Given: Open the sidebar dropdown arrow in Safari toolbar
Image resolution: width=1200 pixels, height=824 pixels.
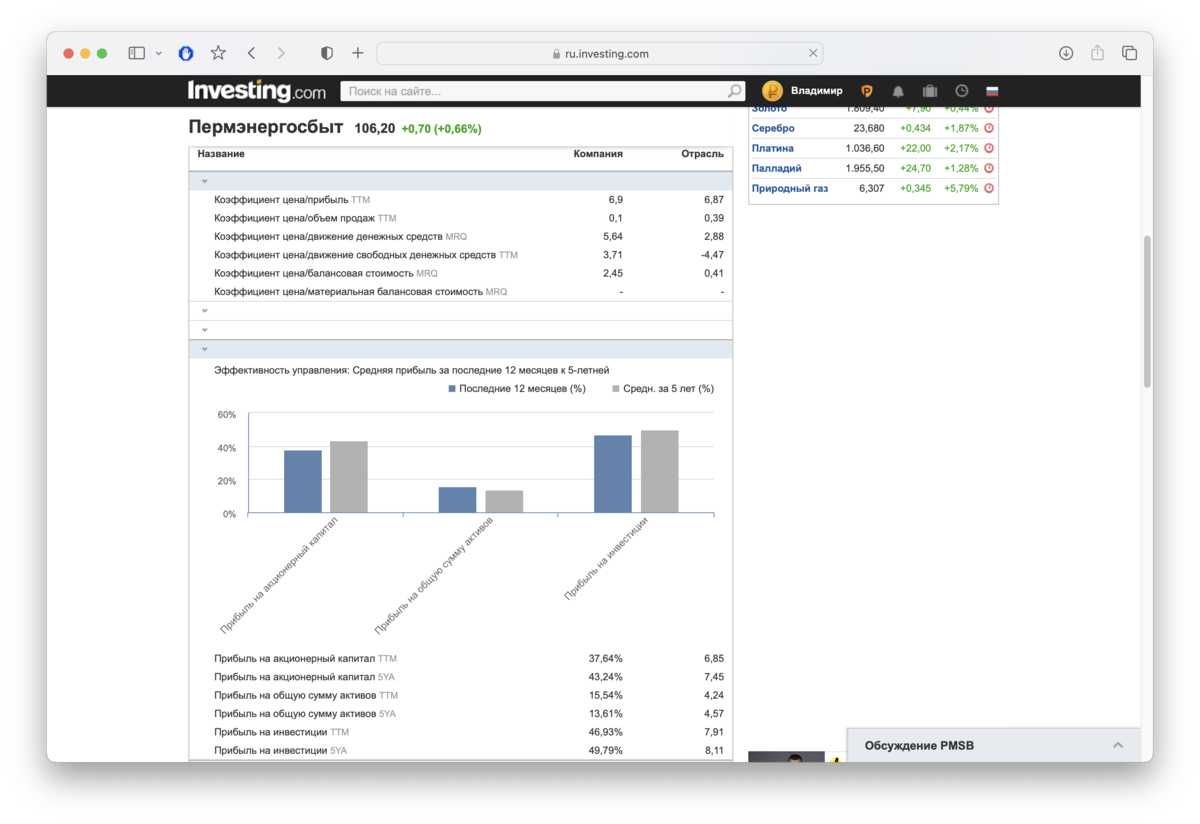Looking at the screenshot, I should coord(158,53).
